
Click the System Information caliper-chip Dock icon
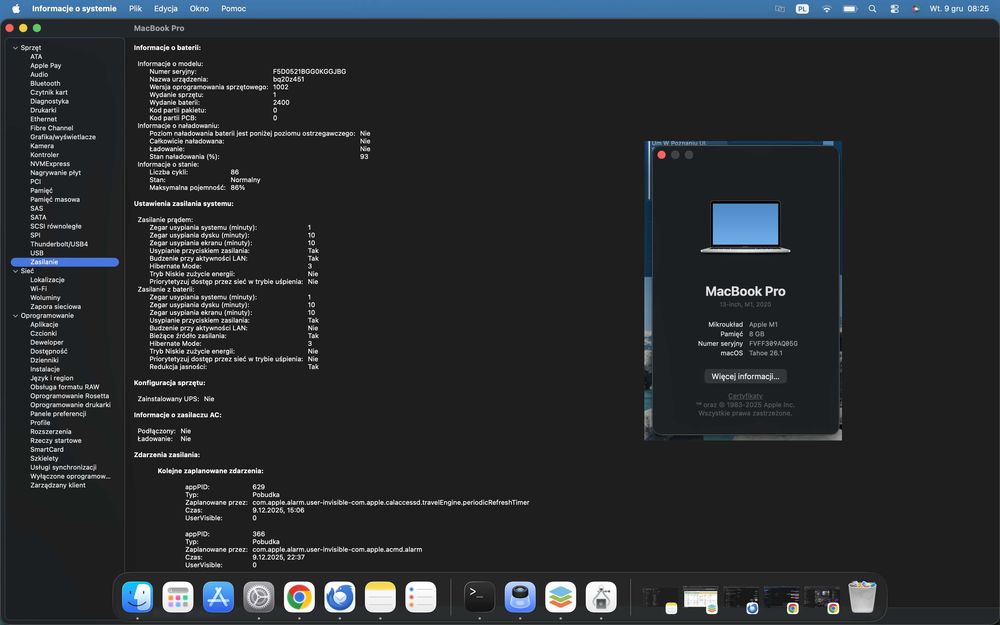click(601, 597)
